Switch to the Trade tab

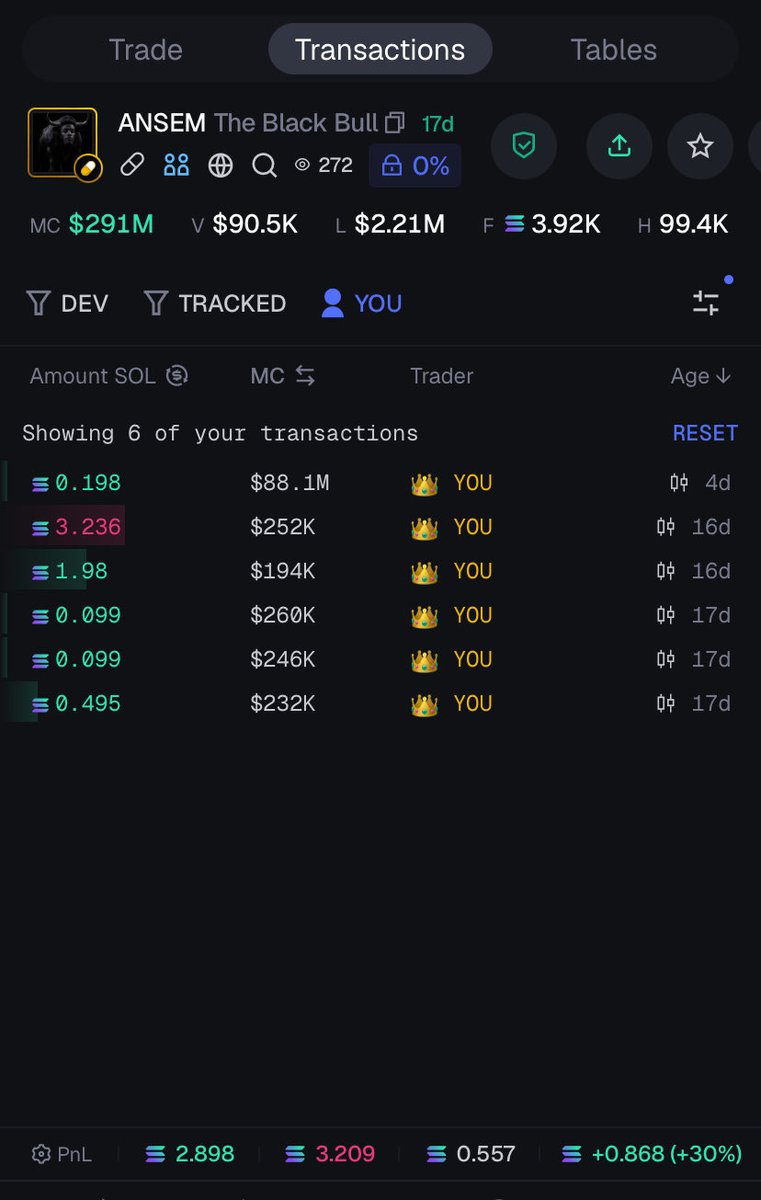click(x=146, y=50)
